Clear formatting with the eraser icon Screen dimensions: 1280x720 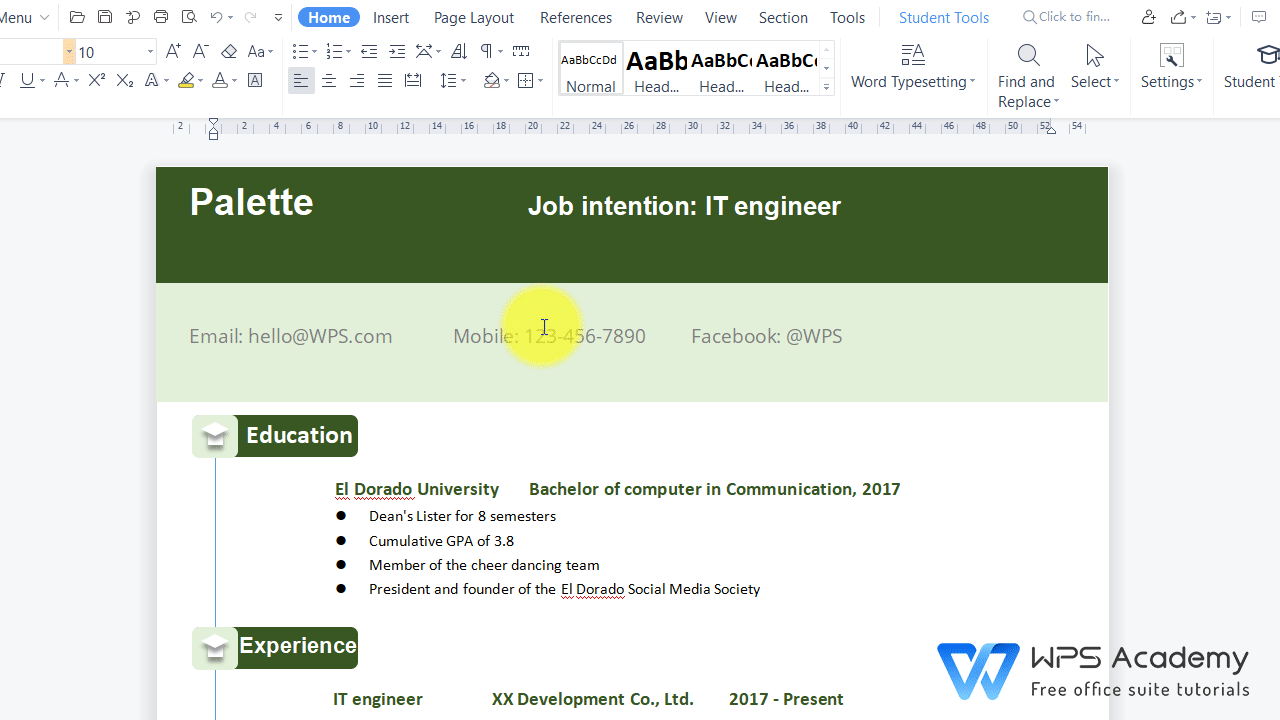[229, 52]
